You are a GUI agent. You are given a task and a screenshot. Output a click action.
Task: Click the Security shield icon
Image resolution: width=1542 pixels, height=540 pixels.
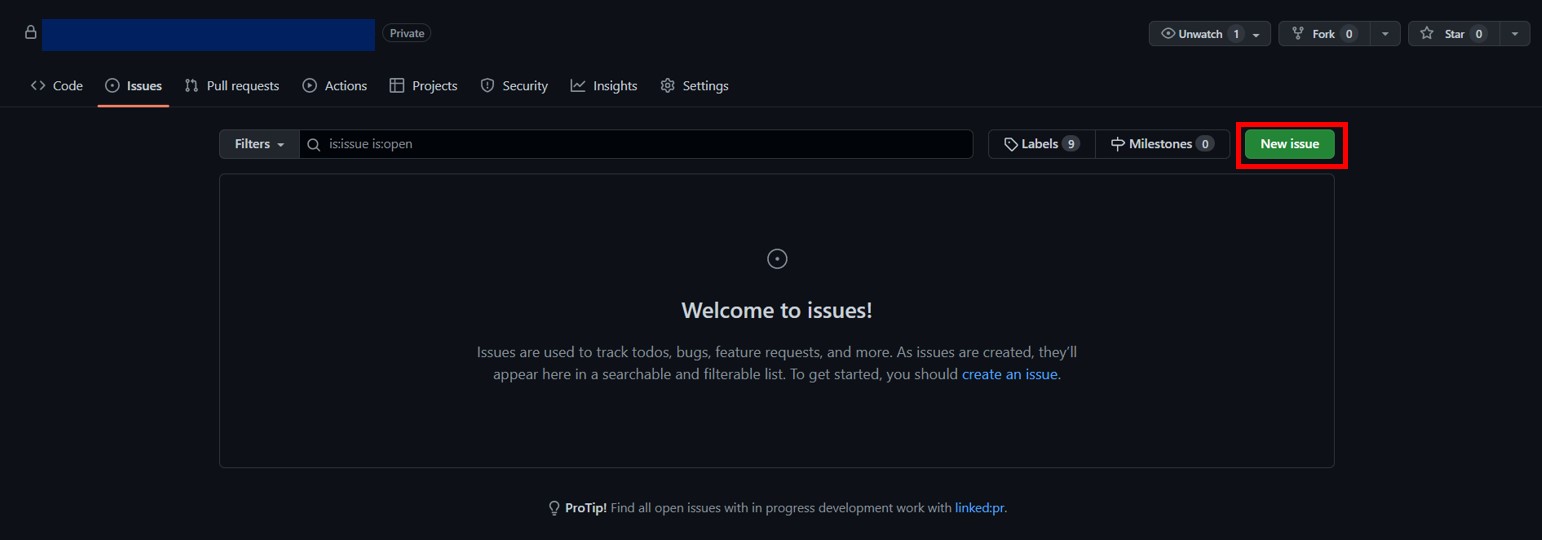[x=488, y=86]
